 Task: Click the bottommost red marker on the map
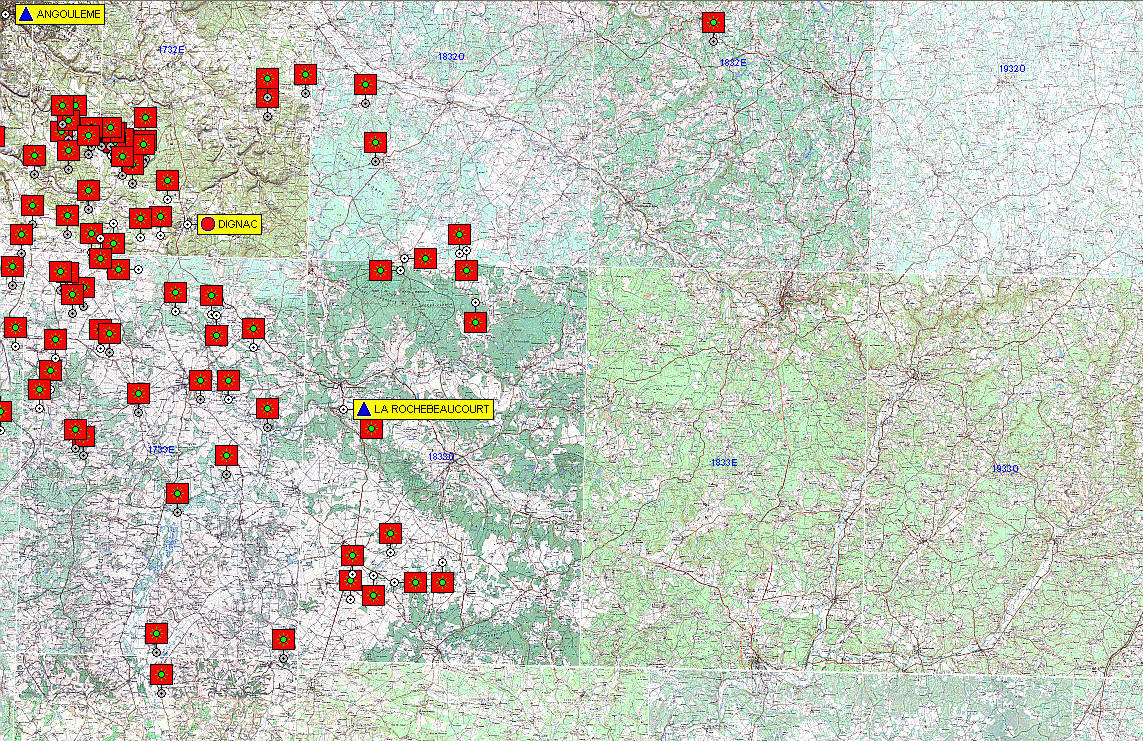point(161,675)
